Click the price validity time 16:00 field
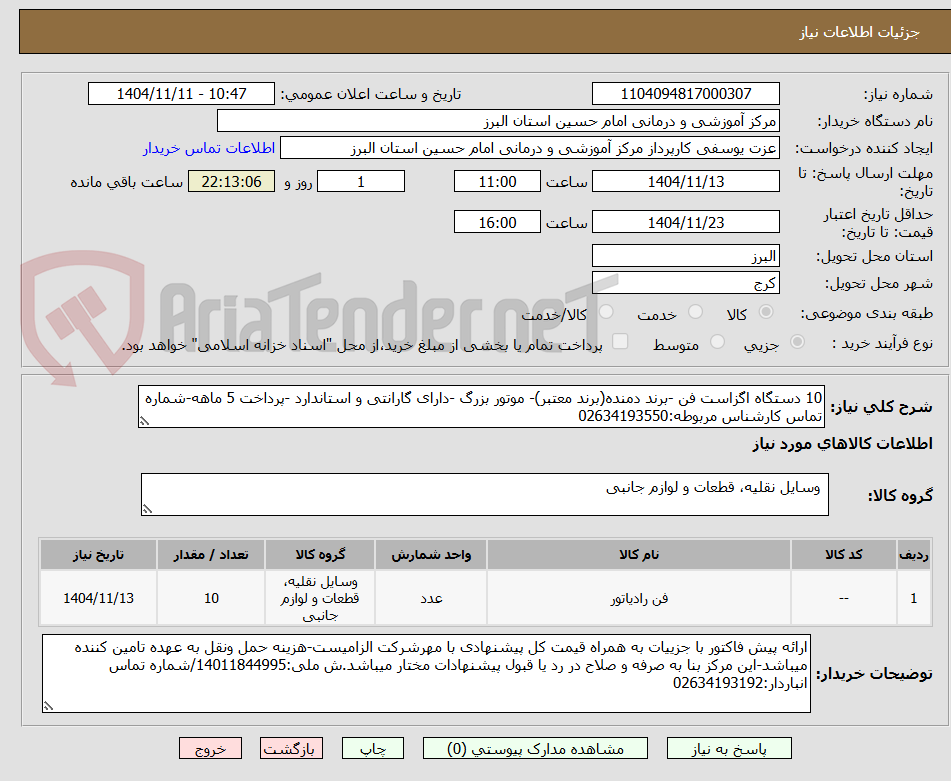Screen dimensions: 951x781 [497, 222]
